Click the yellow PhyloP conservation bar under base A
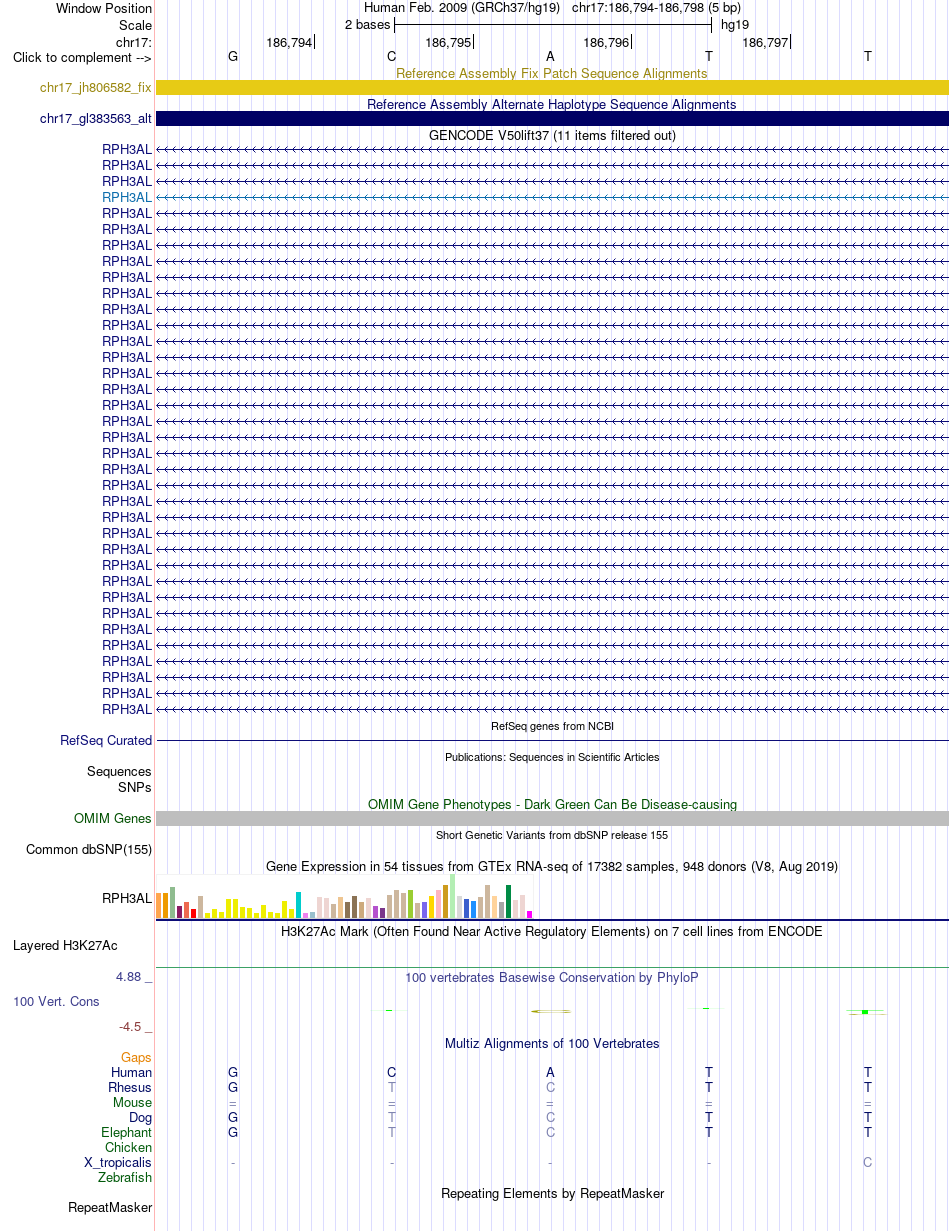 pos(550,1011)
